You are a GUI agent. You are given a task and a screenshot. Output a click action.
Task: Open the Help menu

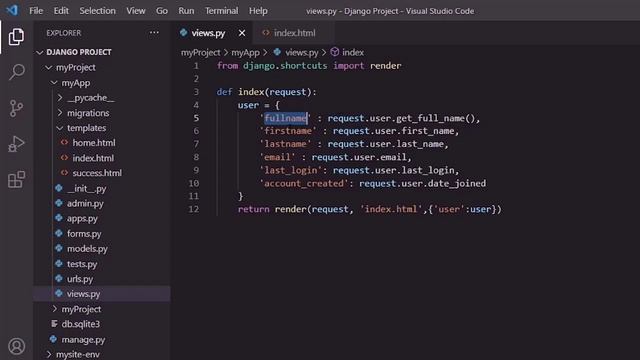258,11
